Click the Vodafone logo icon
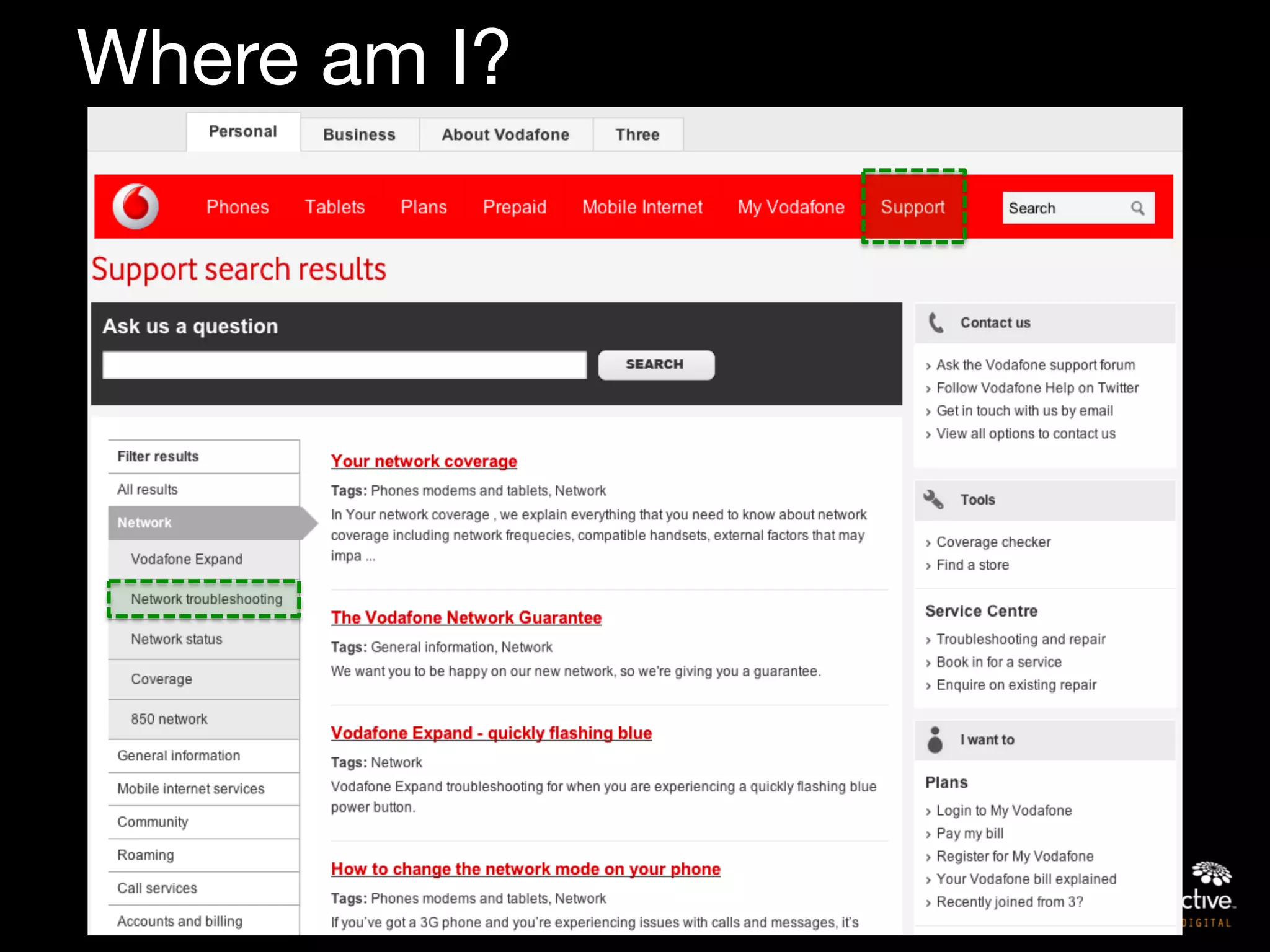 tap(135, 206)
